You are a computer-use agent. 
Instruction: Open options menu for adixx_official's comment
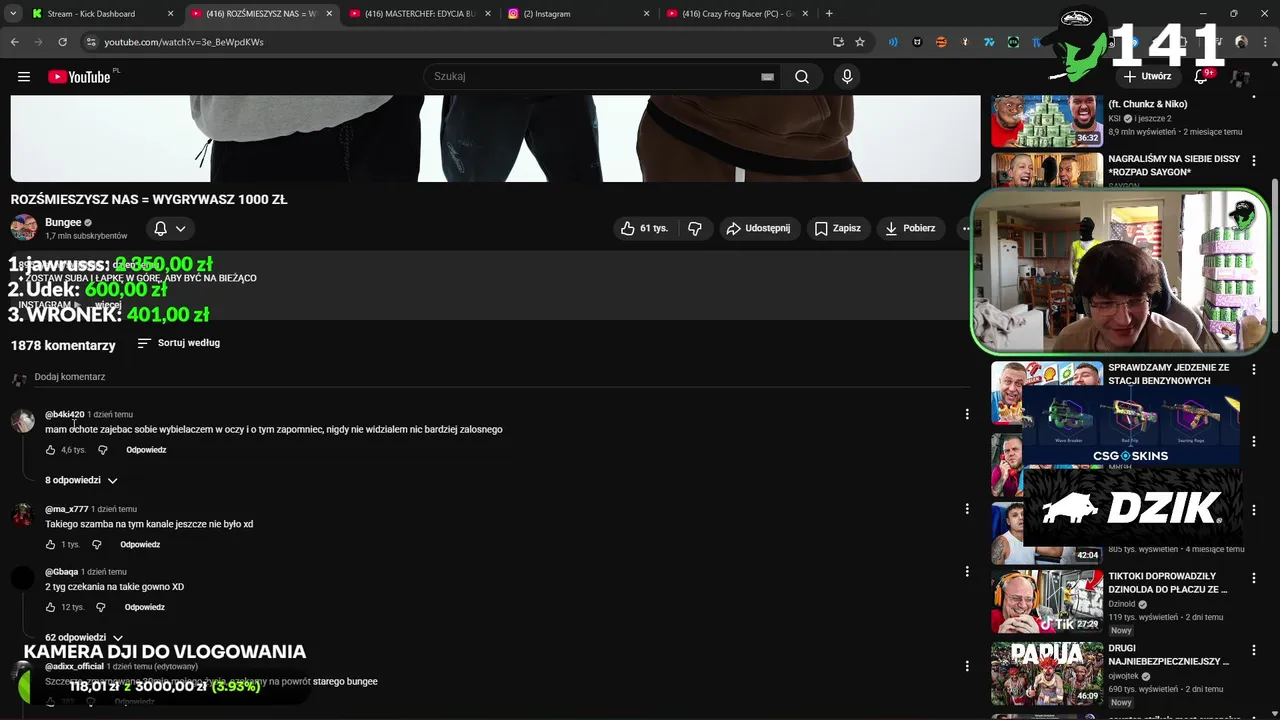coord(966,666)
